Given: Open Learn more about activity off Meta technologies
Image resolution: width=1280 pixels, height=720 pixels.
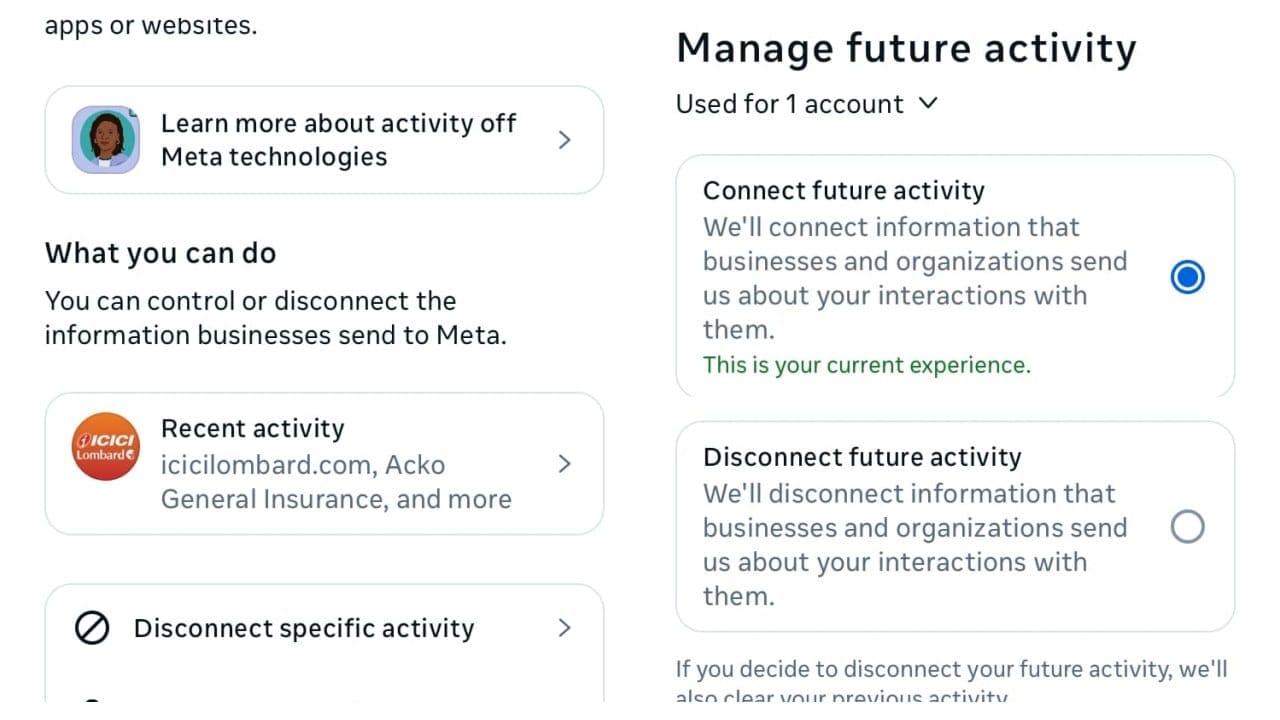Looking at the screenshot, I should point(338,140).
